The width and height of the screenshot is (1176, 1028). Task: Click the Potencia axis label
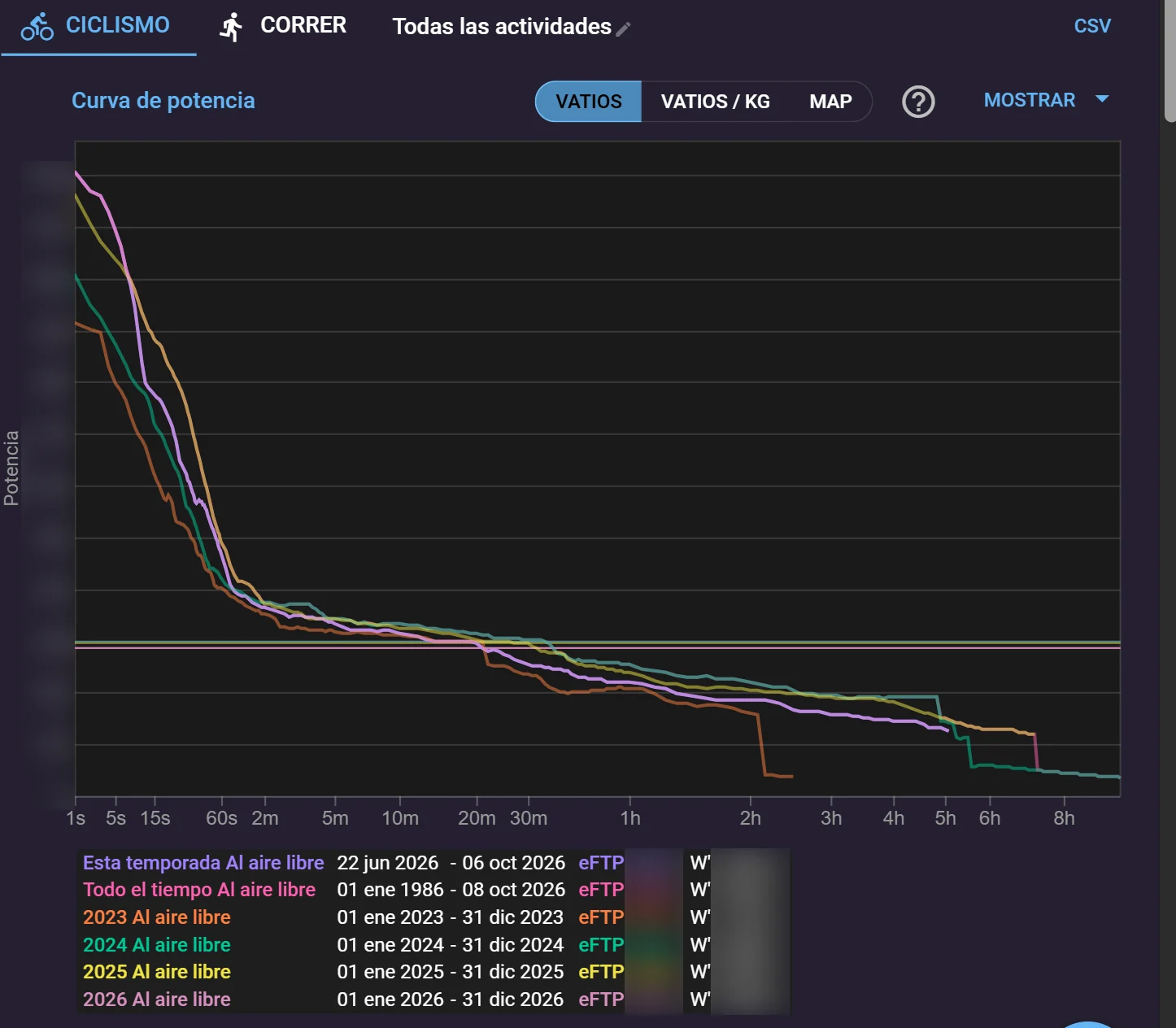pyautogui.click(x=11, y=468)
